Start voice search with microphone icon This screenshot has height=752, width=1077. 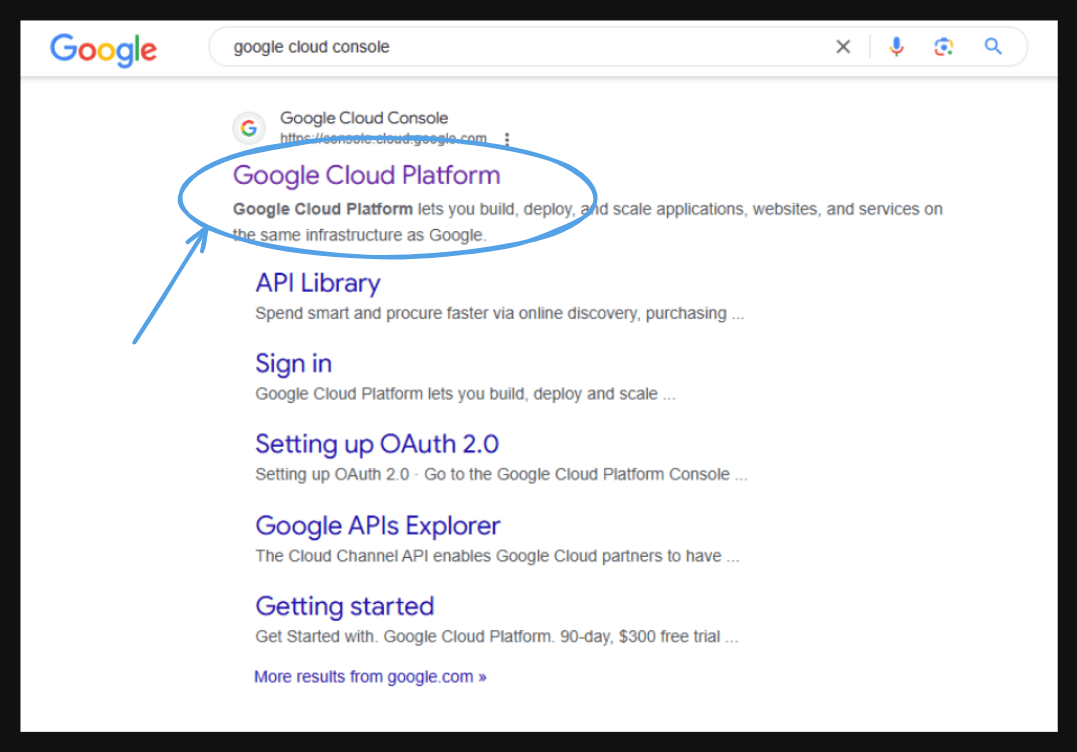point(896,47)
